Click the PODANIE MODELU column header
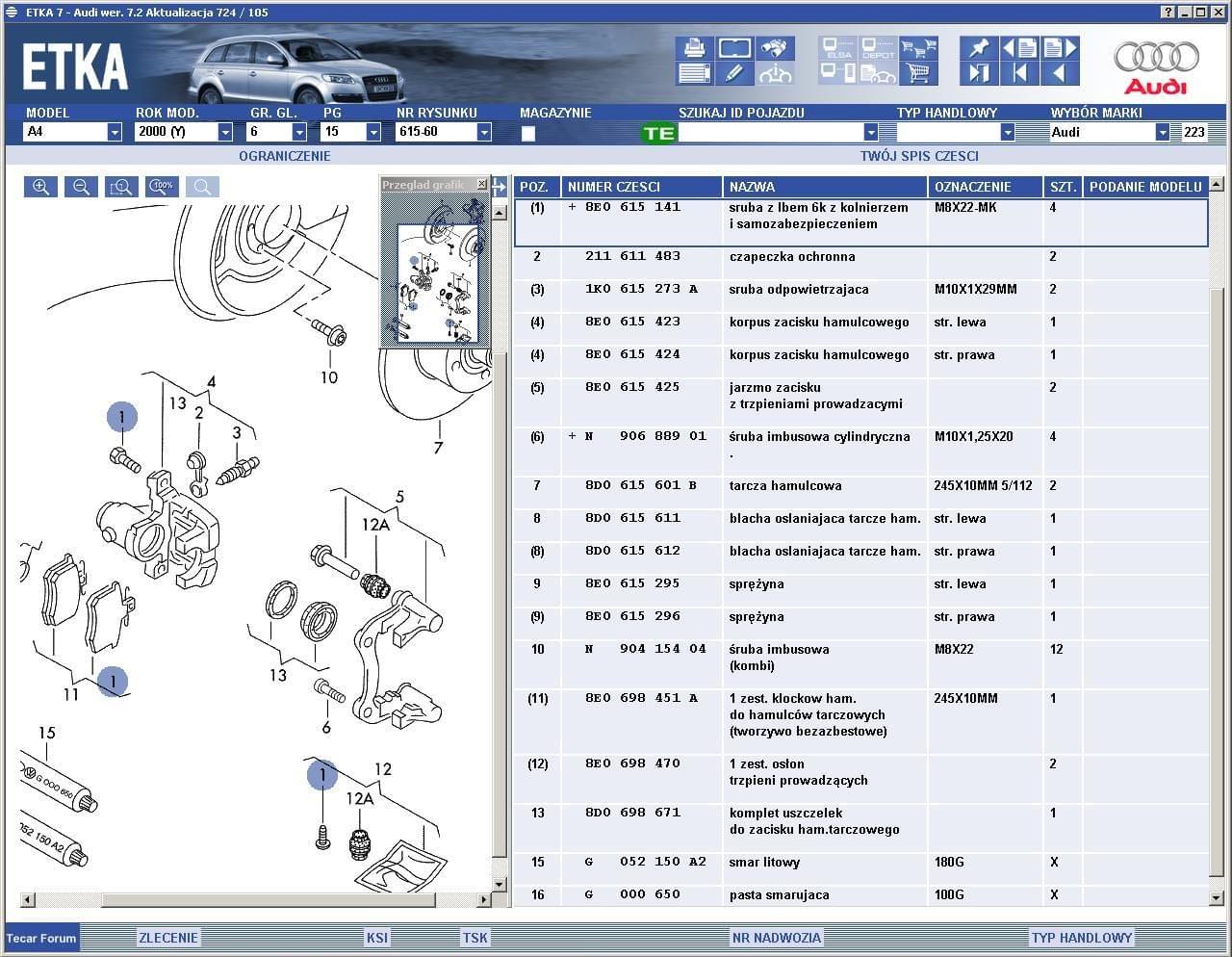The image size is (1232, 957). (1145, 187)
